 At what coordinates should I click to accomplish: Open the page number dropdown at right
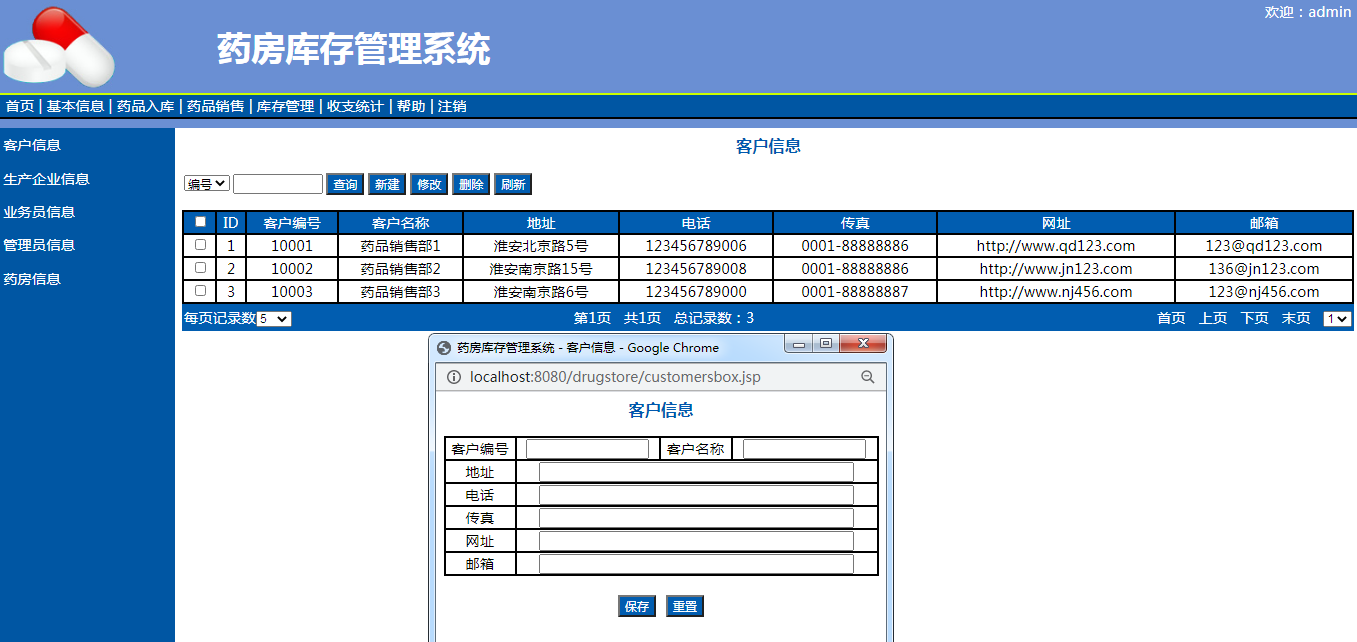1336,319
